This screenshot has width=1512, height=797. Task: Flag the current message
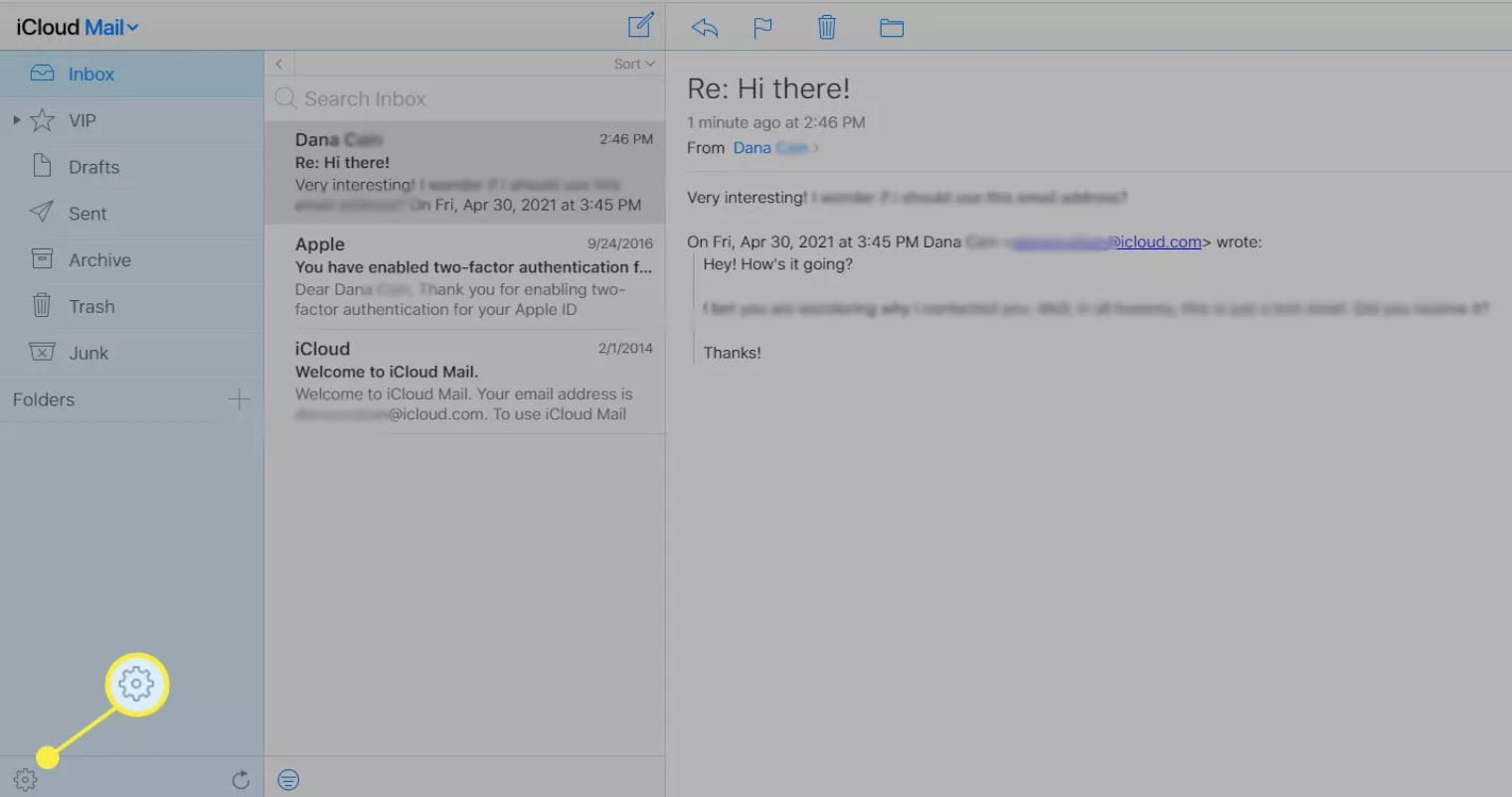[x=762, y=28]
